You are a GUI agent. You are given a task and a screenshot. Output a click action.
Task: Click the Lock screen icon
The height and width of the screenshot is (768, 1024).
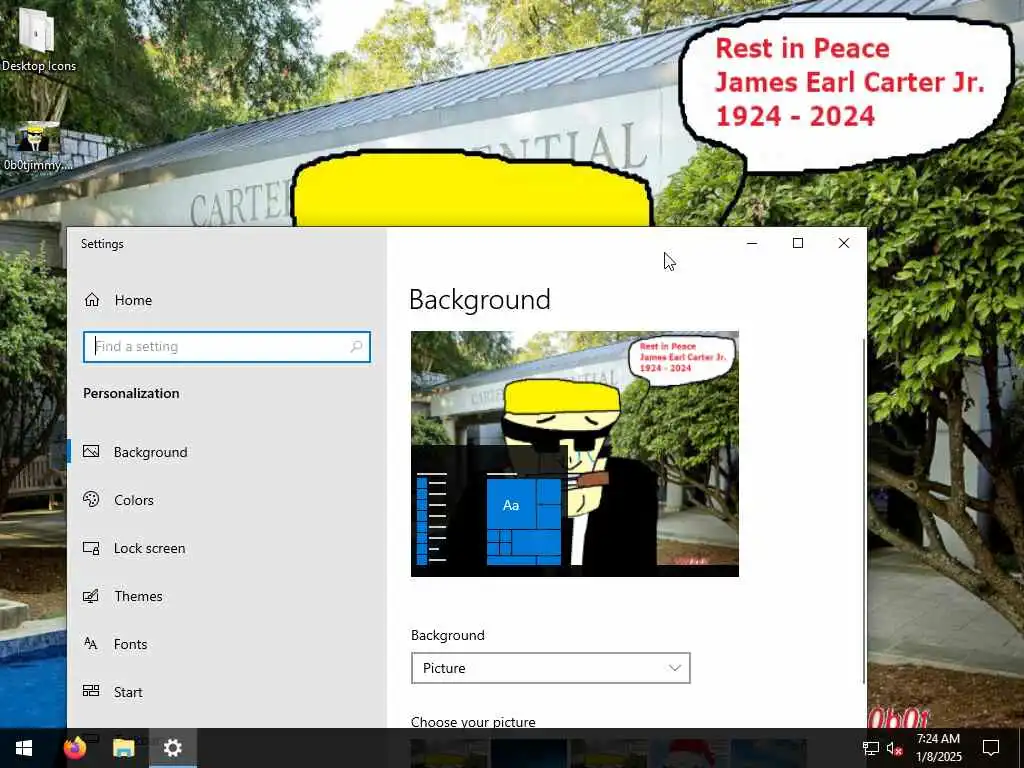click(x=91, y=548)
